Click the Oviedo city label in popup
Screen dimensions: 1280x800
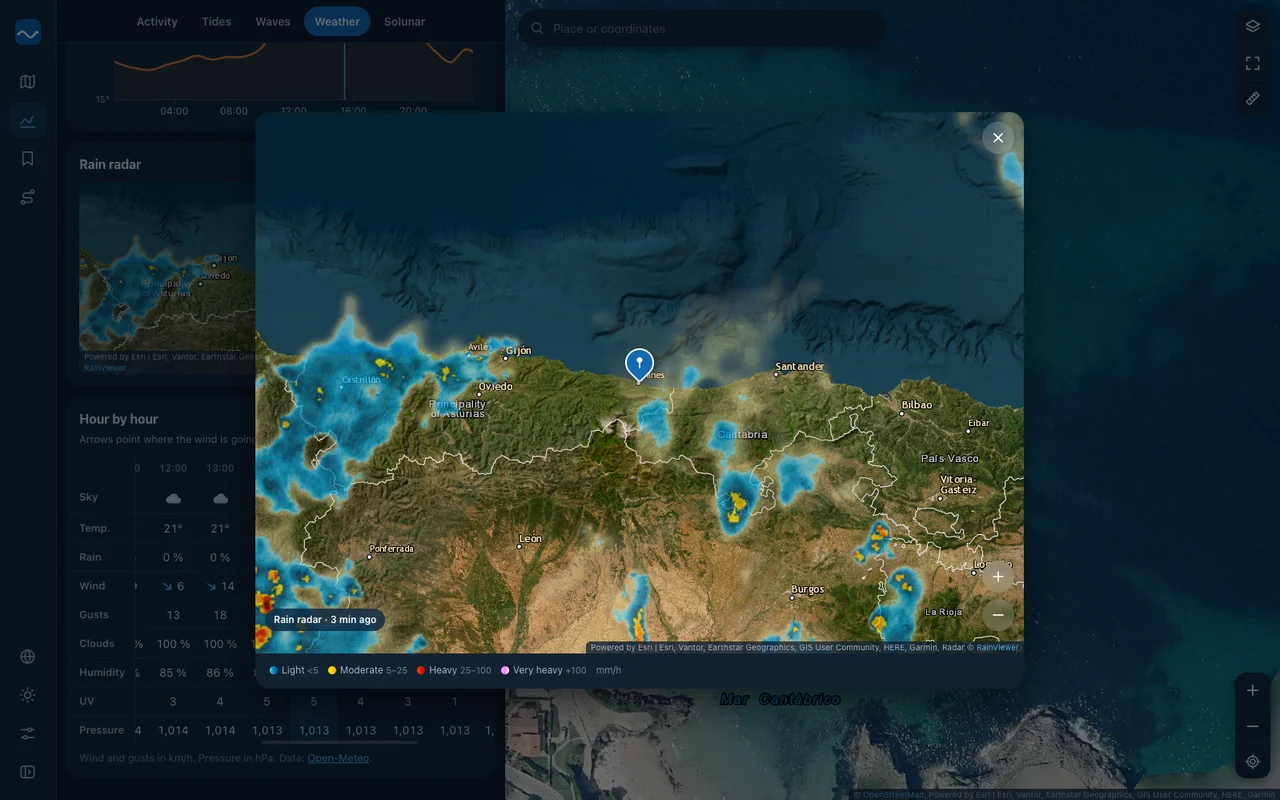[x=495, y=386]
